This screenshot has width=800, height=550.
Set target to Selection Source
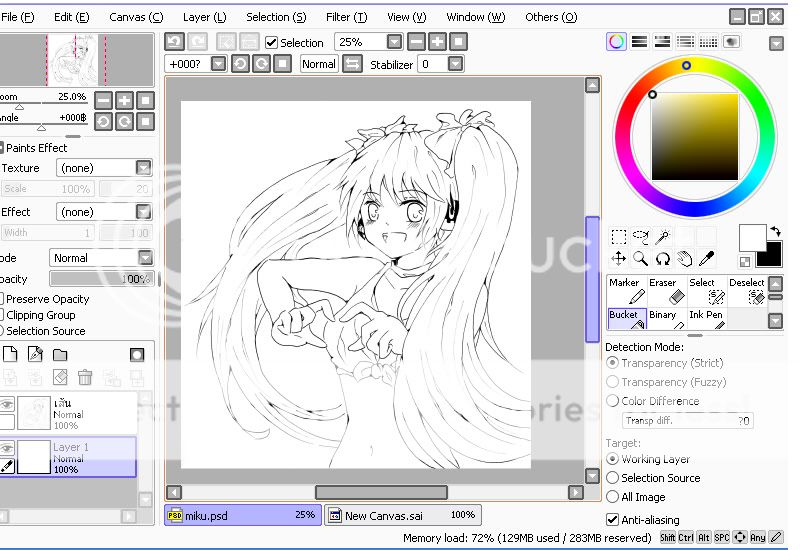tap(612, 478)
